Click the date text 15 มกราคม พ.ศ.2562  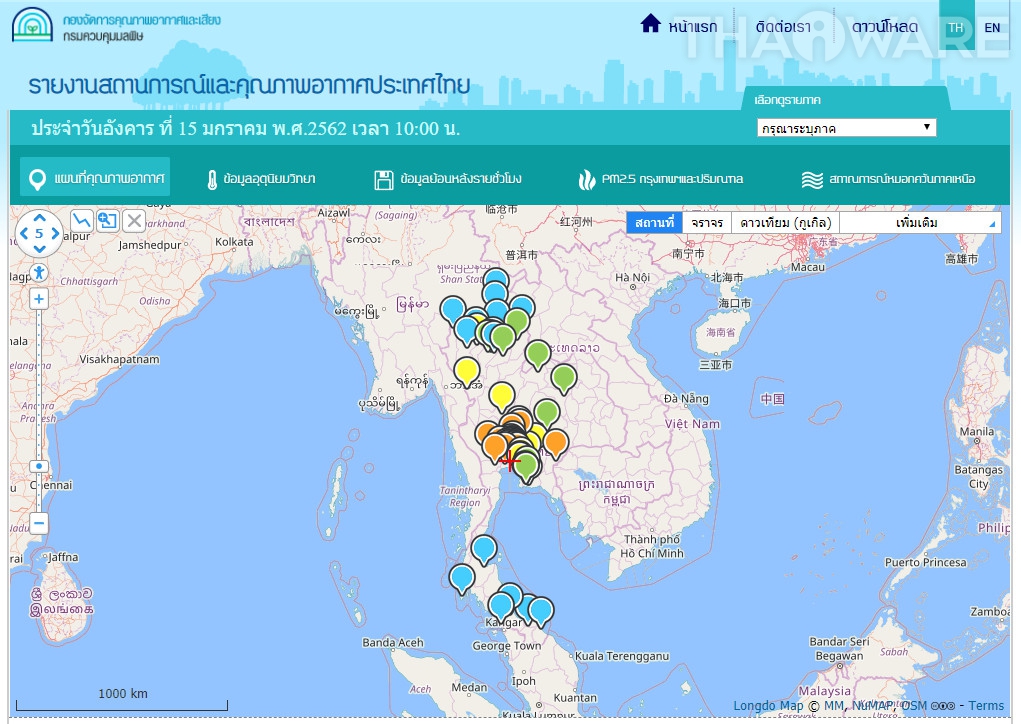262,128
